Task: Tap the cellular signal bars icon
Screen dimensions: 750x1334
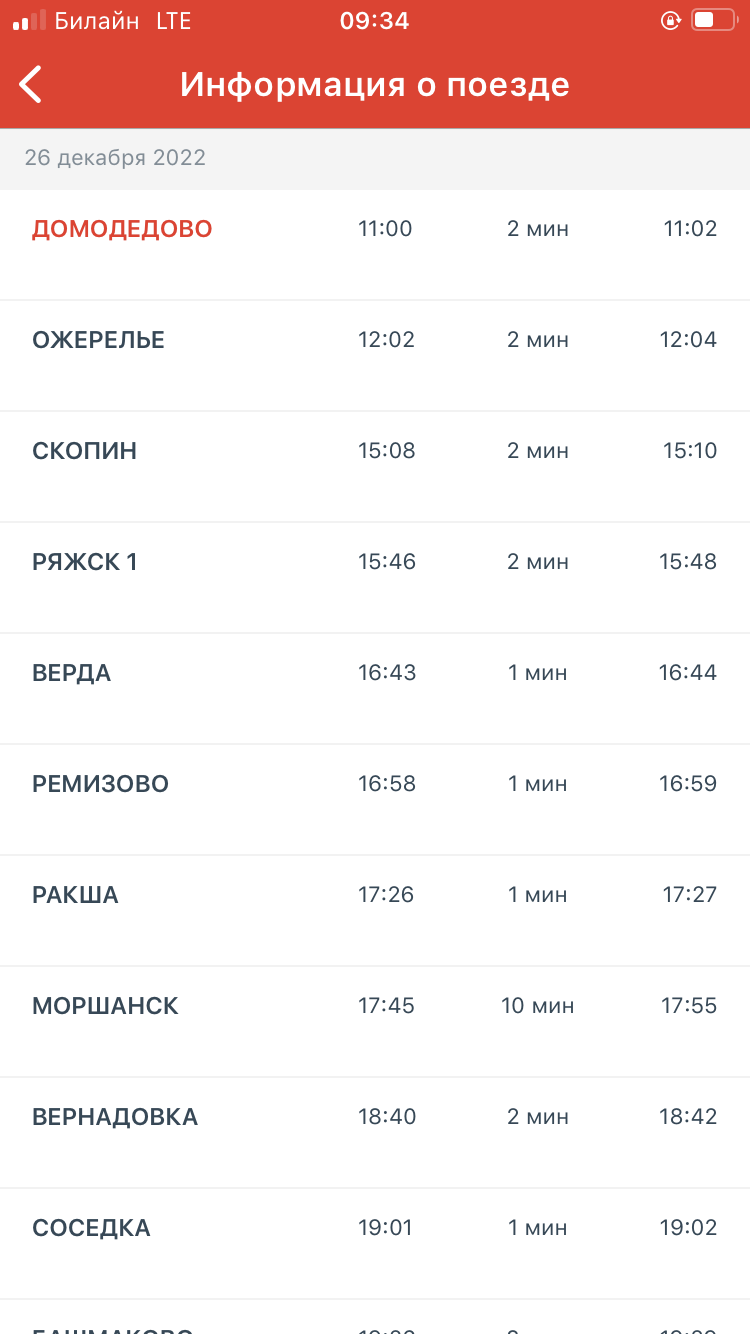Action: 29,20
